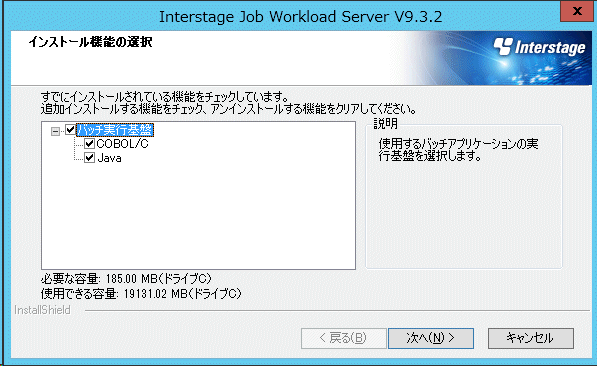Click the Interstage logo icon
The image size is (597, 366).
[503, 46]
